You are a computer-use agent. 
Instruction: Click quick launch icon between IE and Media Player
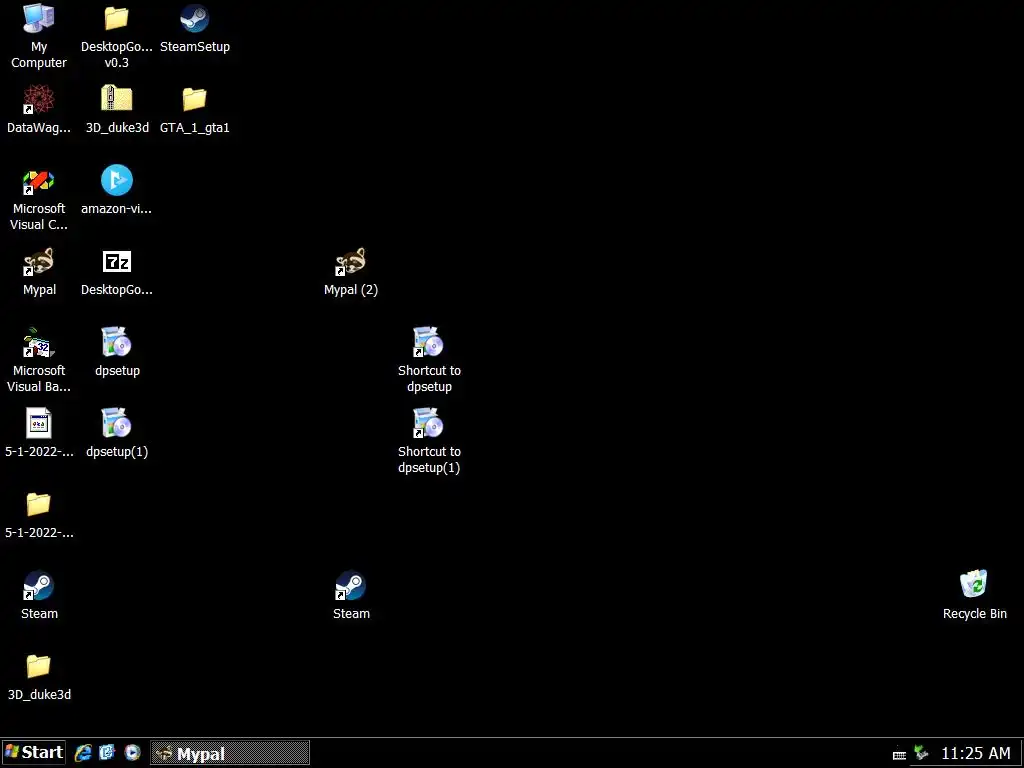click(107, 753)
